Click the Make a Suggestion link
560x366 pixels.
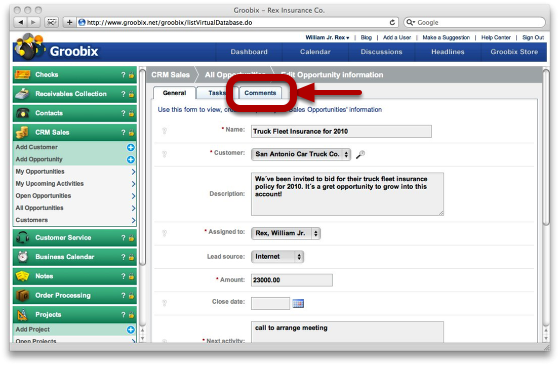click(446, 37)
